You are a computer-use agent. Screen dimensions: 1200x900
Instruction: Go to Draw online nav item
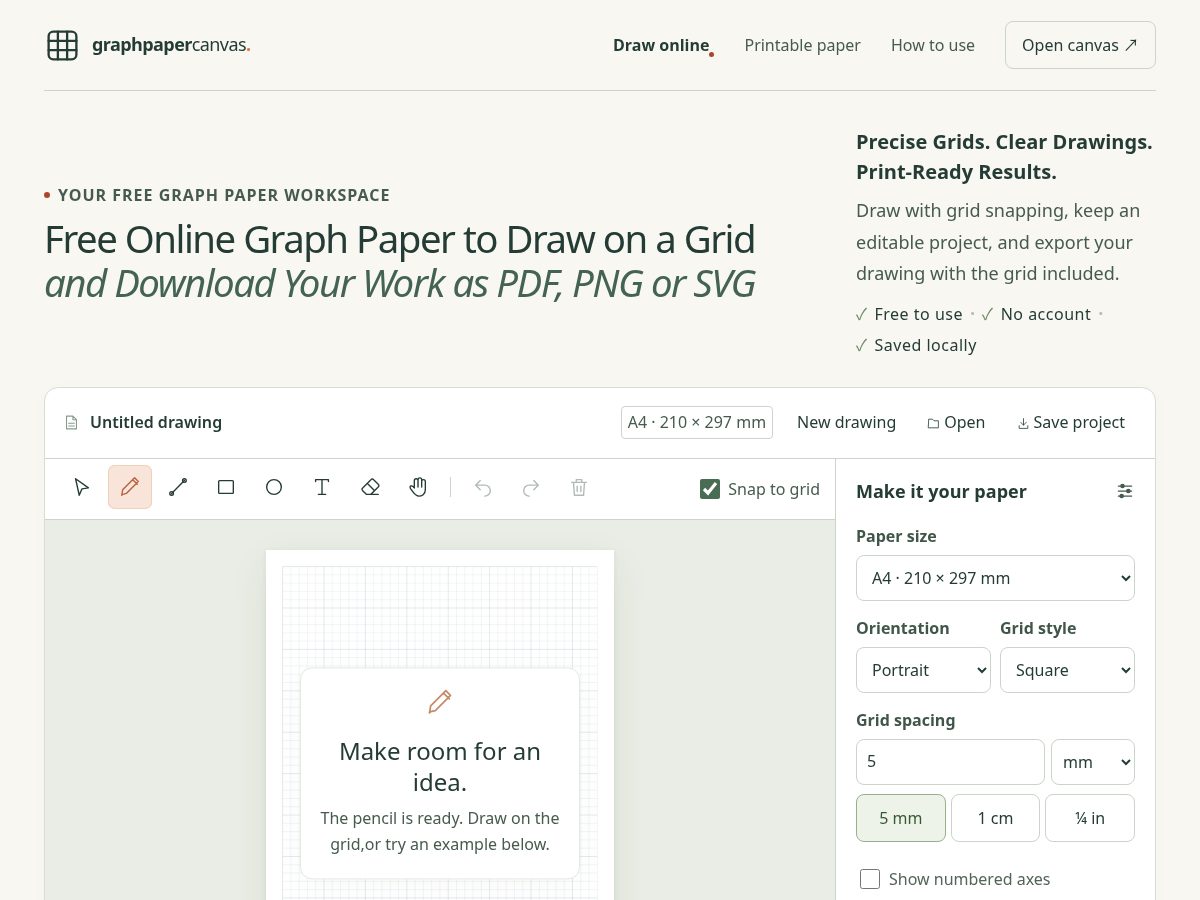pyautogui.click(x=661, y=45)
